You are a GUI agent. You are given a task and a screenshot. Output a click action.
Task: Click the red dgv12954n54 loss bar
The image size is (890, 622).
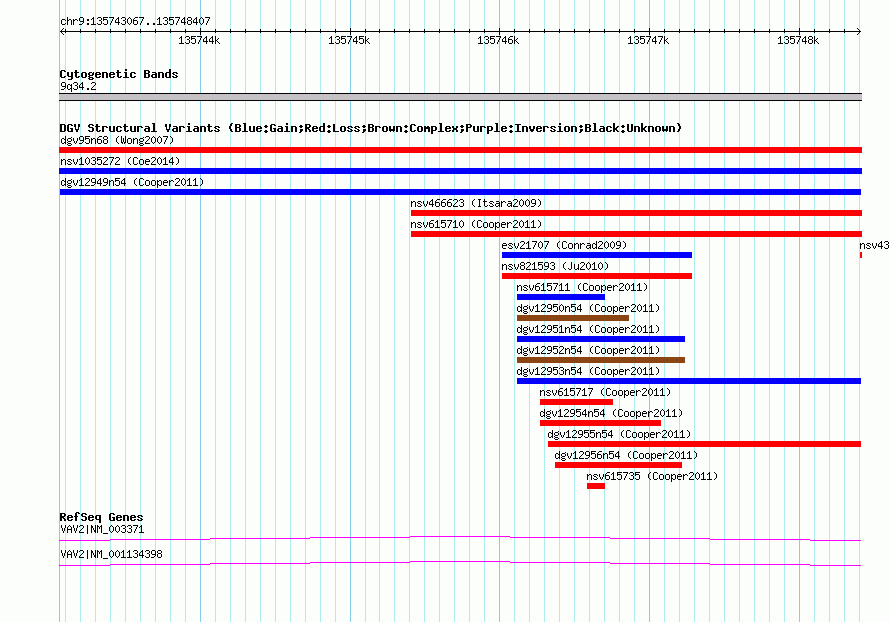(601, 423)
